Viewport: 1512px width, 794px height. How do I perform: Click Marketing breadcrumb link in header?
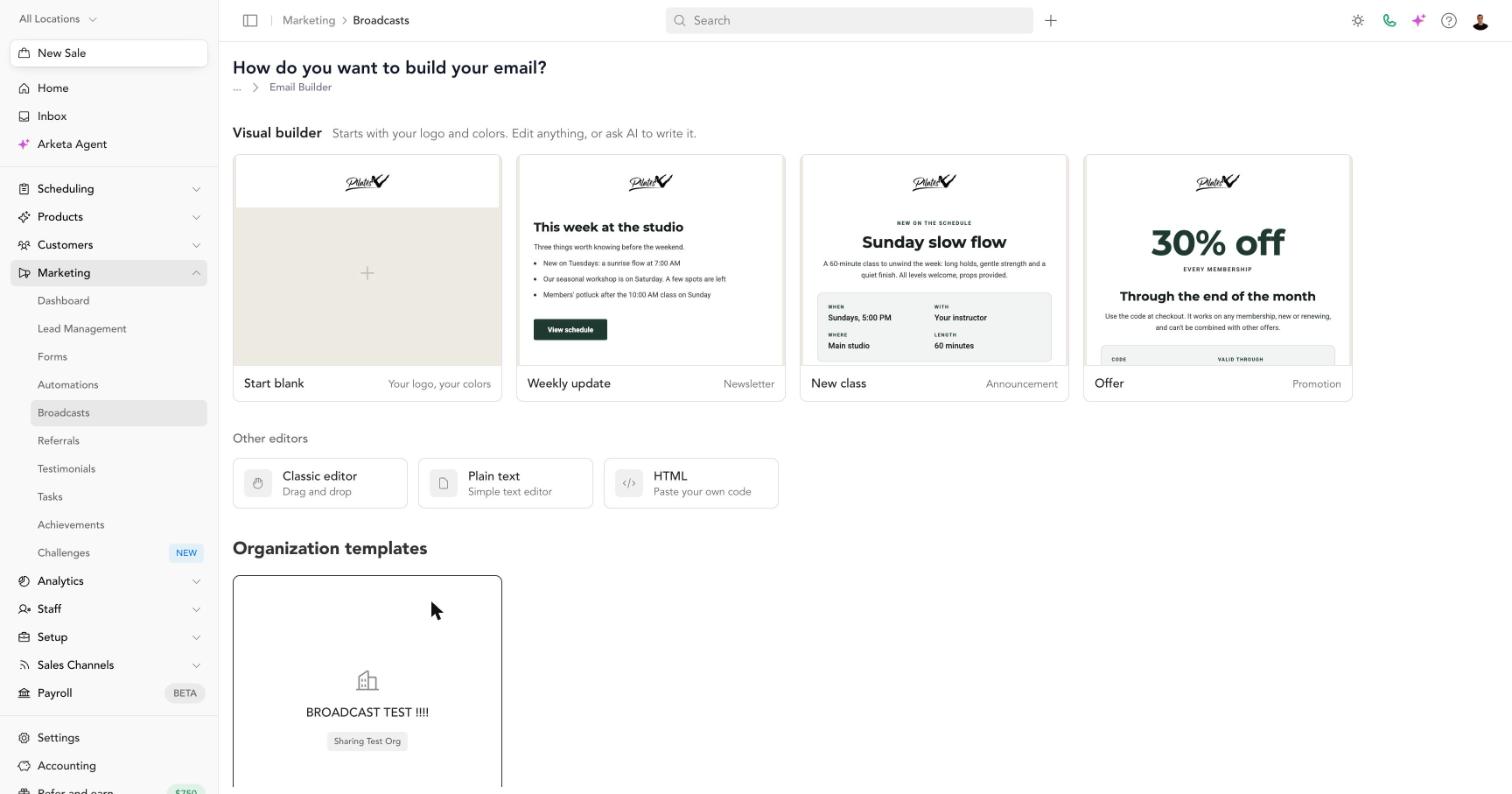tap(308, 20)
